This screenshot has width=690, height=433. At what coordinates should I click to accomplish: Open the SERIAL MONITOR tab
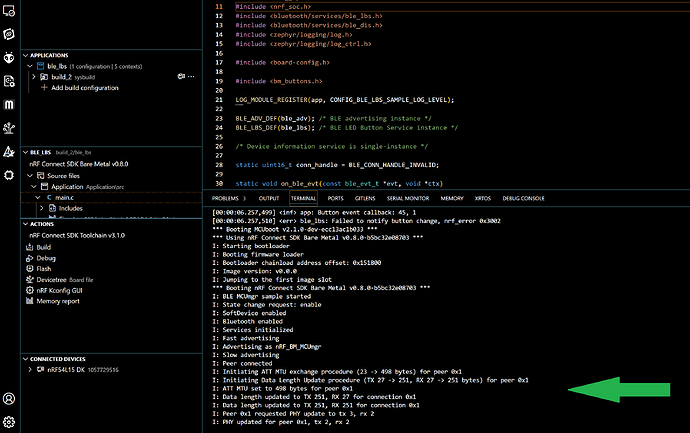point(408,198)
